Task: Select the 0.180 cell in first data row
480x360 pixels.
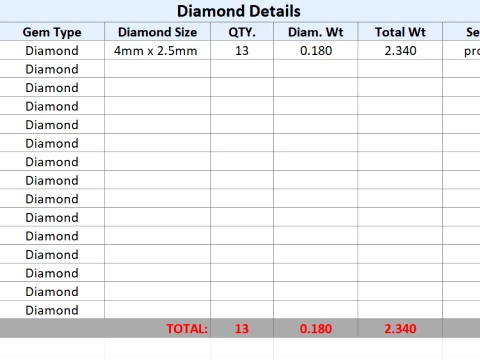Action: [316, 51]
